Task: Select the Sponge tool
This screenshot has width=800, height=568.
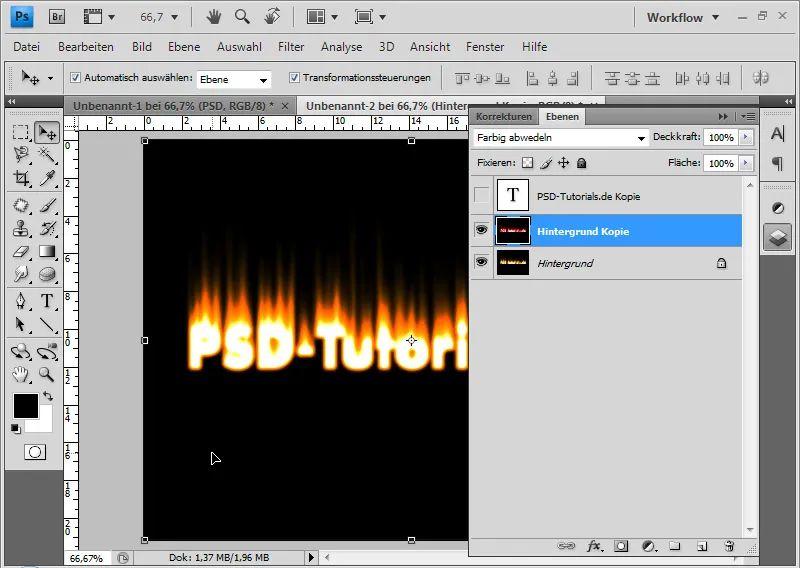Action: (47, 275)
